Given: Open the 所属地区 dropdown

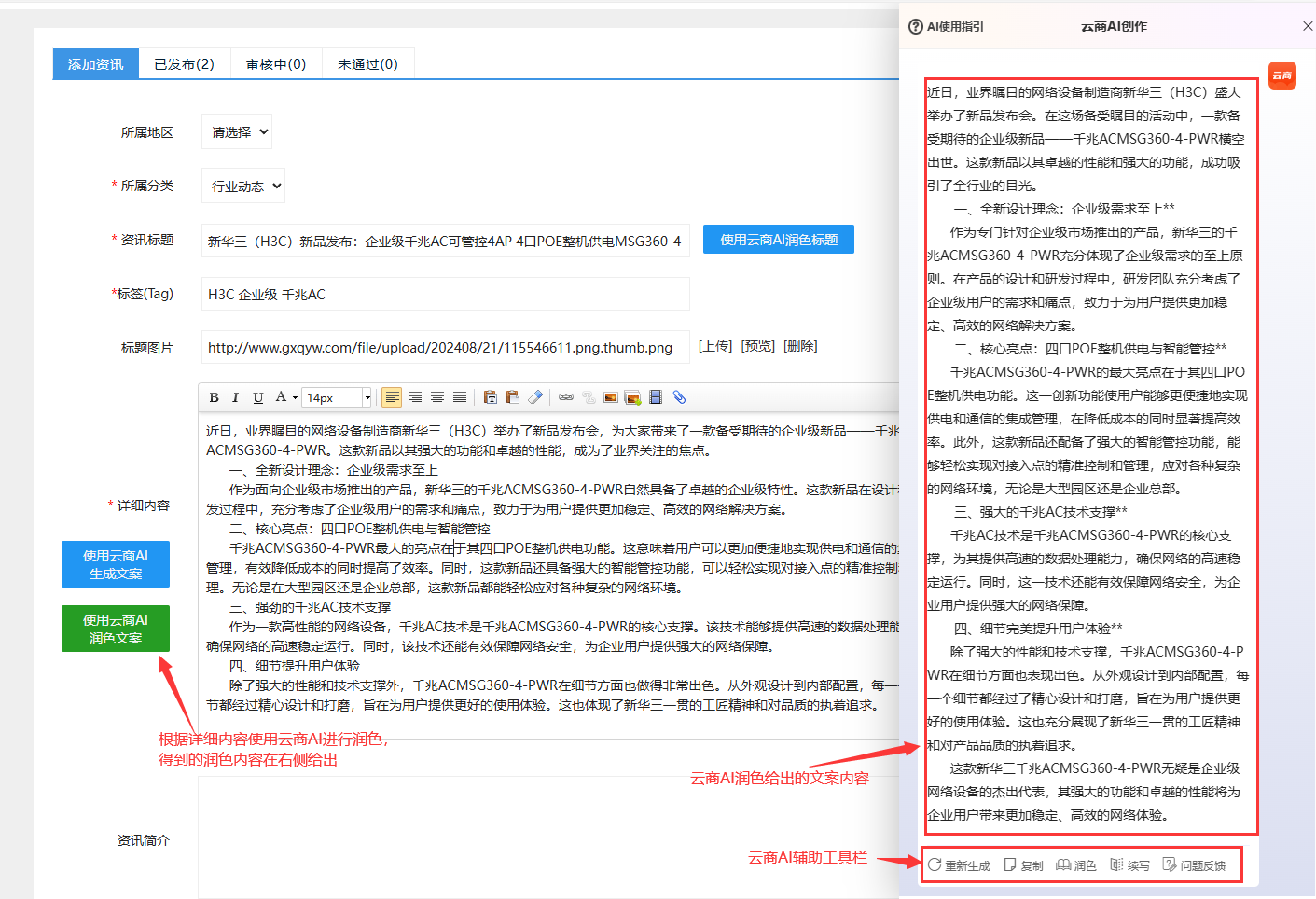Looking at the screenshot, I should (237, 132).
